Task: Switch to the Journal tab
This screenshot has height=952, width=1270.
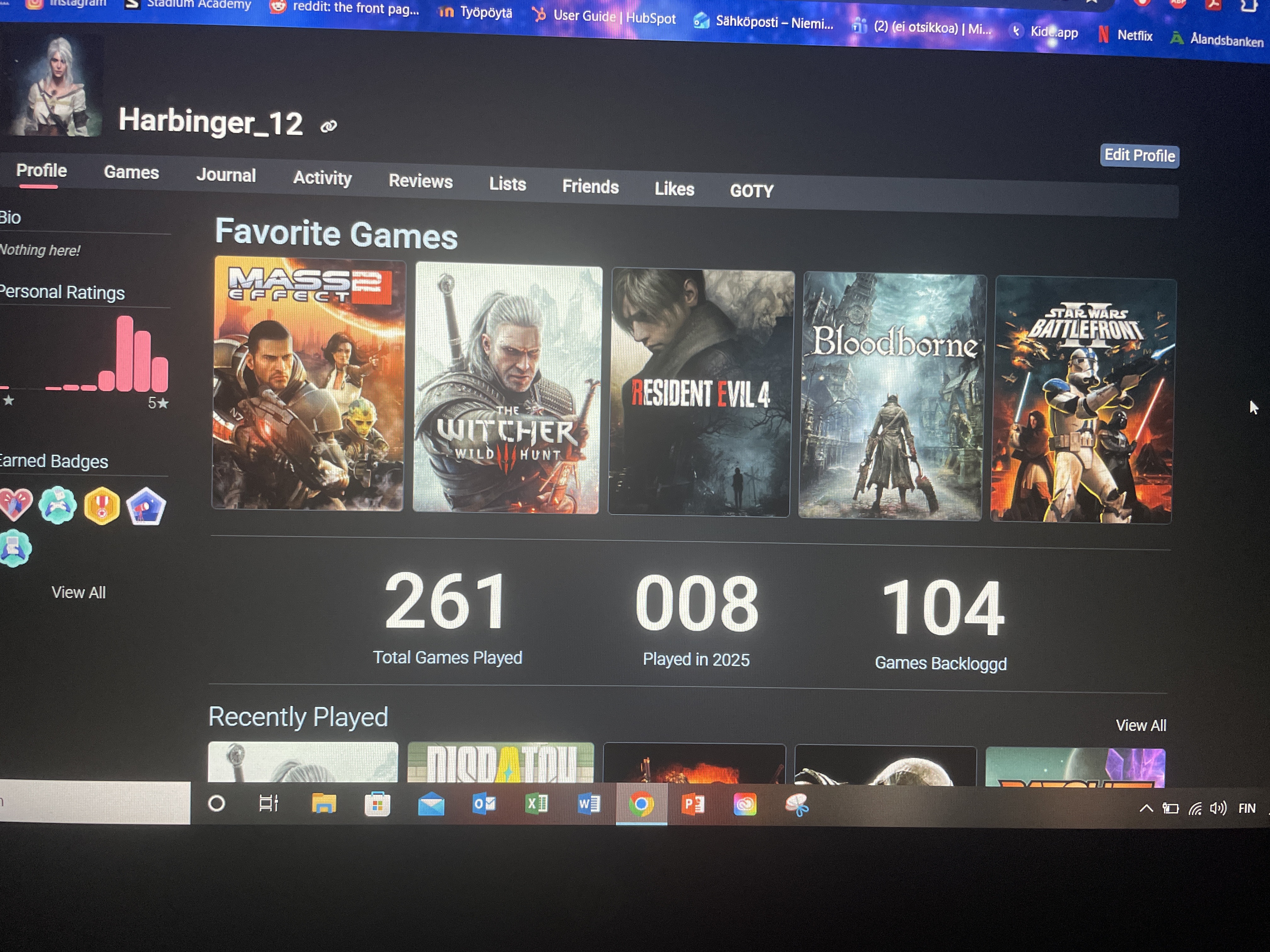Action: pyautogui.click(x=226, y=175)
